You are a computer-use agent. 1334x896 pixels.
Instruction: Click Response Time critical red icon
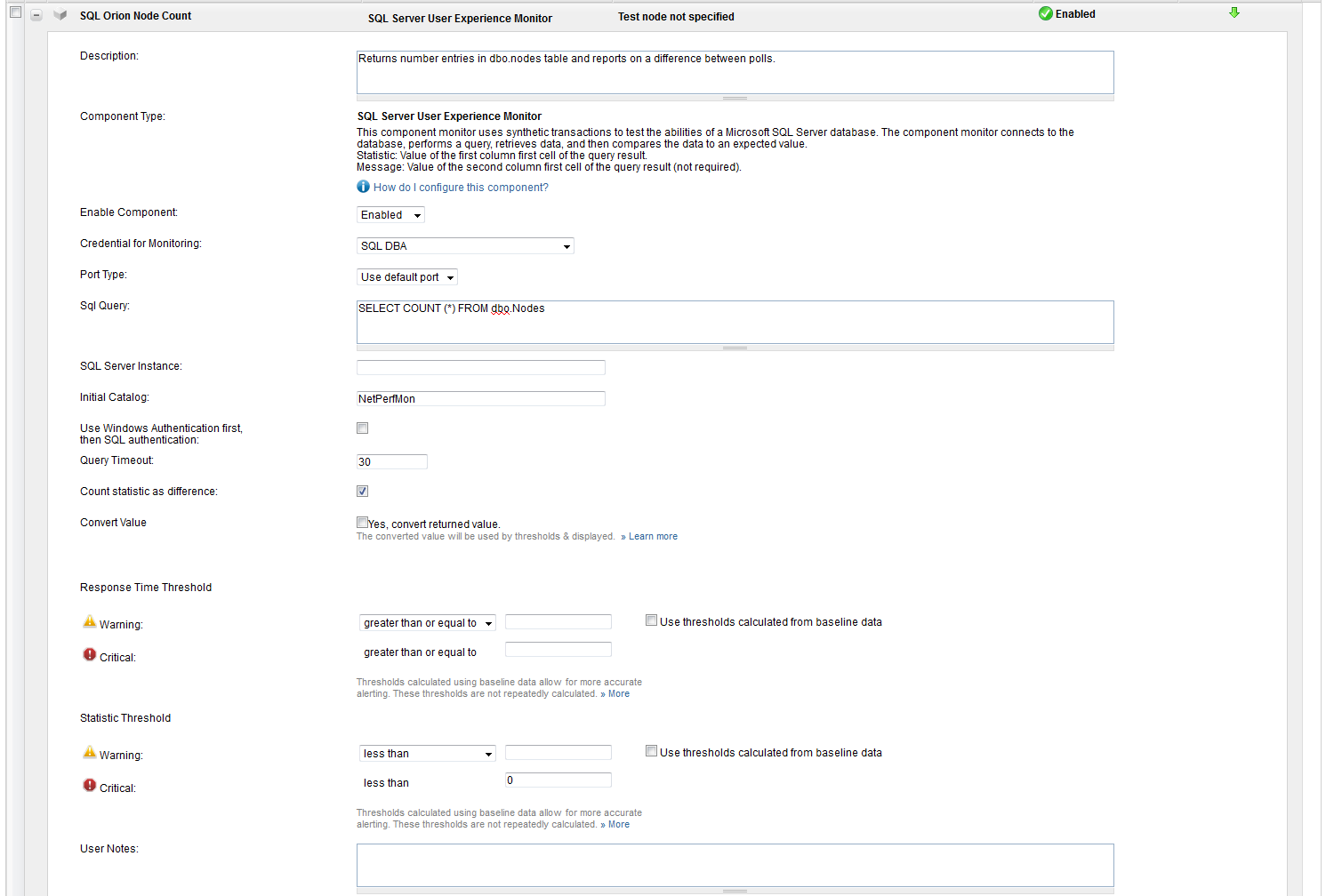coord(90,654)
